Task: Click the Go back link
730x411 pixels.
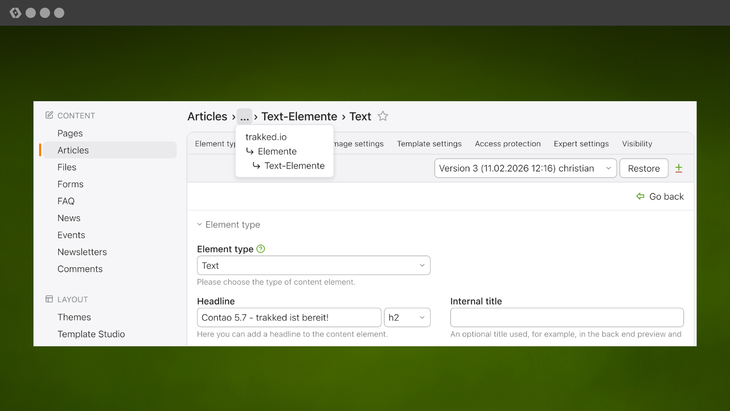Action: 666,197
